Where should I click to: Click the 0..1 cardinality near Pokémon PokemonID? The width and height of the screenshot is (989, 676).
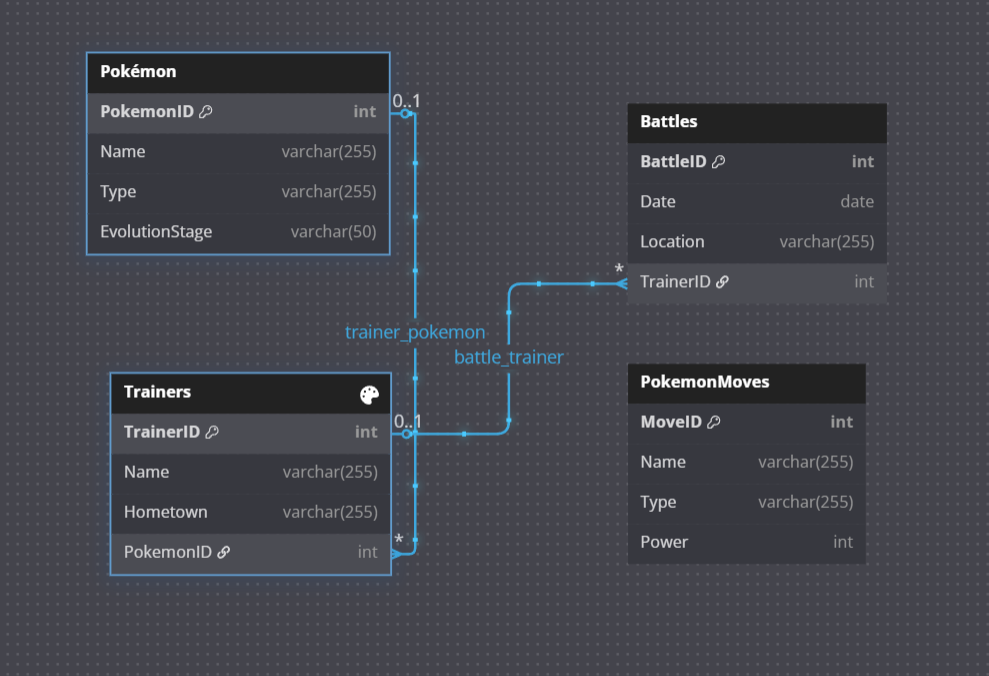(x=406, y=101)
